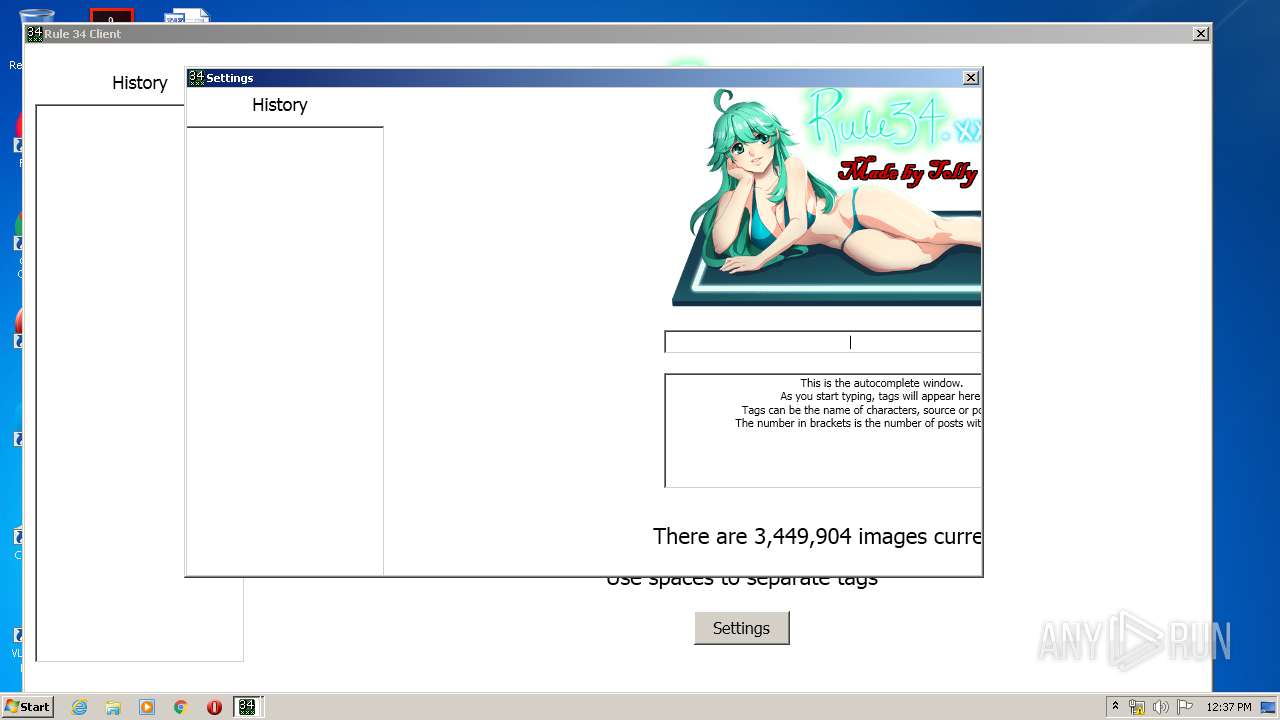The height and width of the screenshot is (720, 1280).
Task: Click the Show Desktop button
Action: pos(1270,707)
